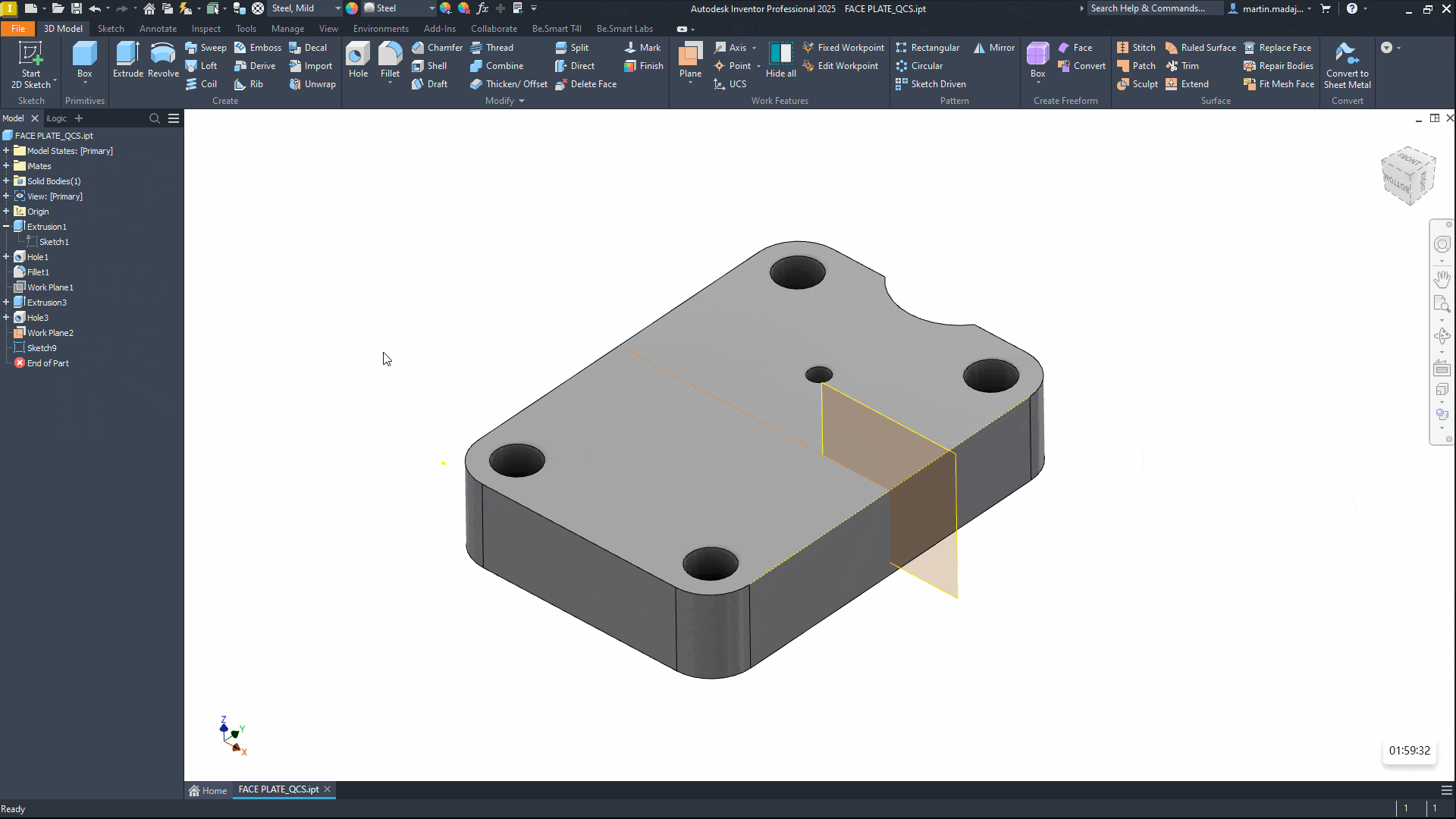
Task: Activate the Fillet tool
Action: [x=390, y=57]
